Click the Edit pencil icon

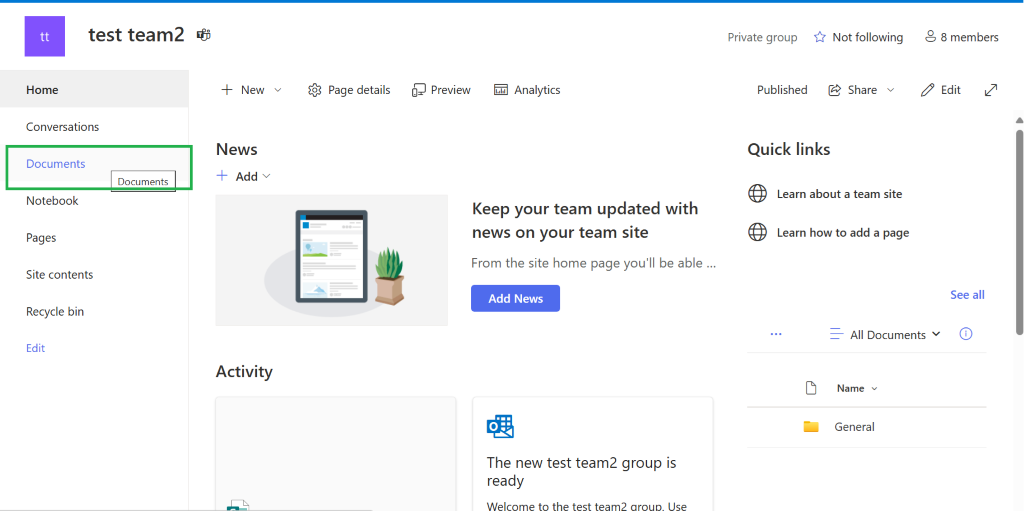(x=927, y=90)
